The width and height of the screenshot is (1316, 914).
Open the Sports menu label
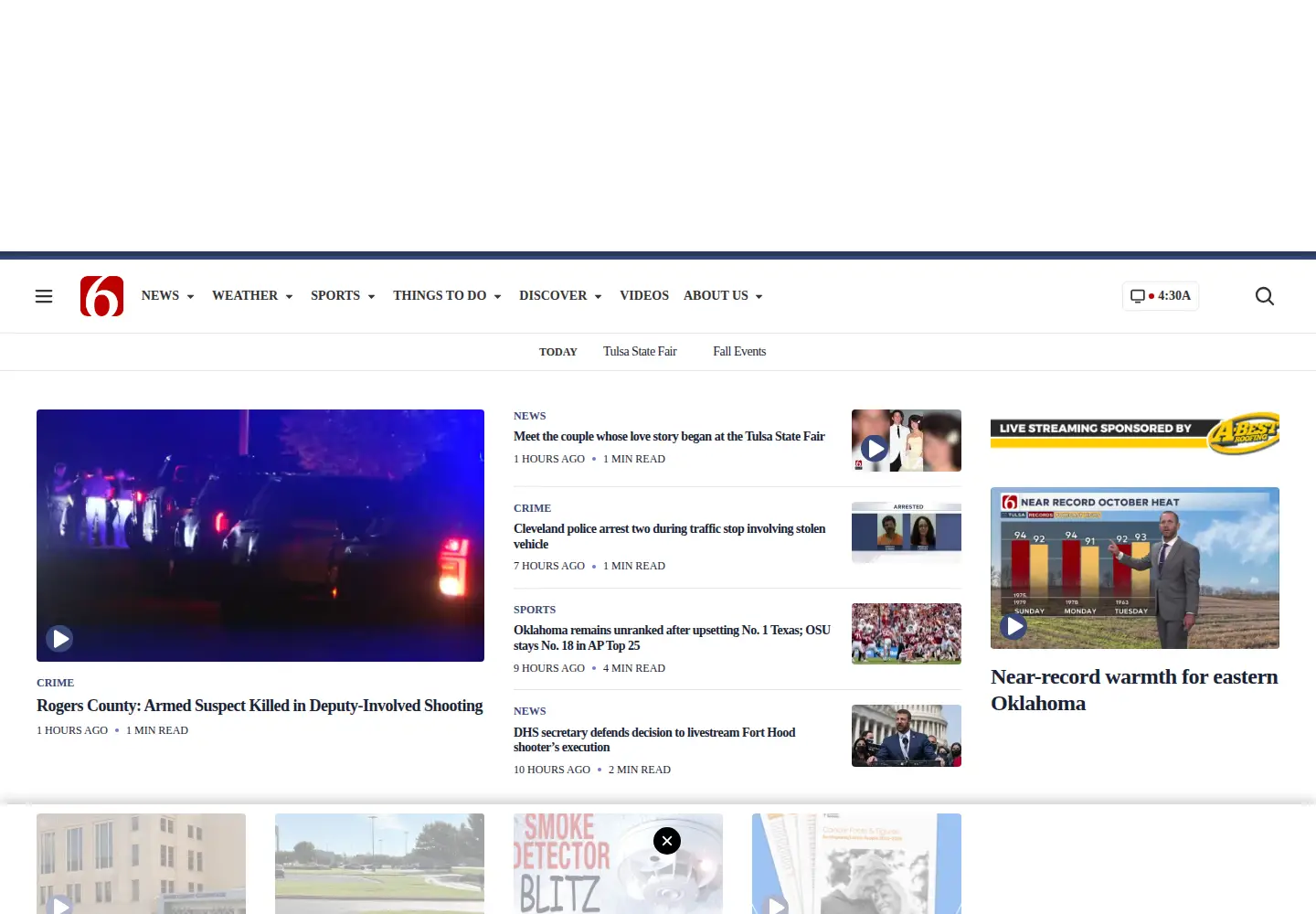pyautogui.click(x=335, y=296)
